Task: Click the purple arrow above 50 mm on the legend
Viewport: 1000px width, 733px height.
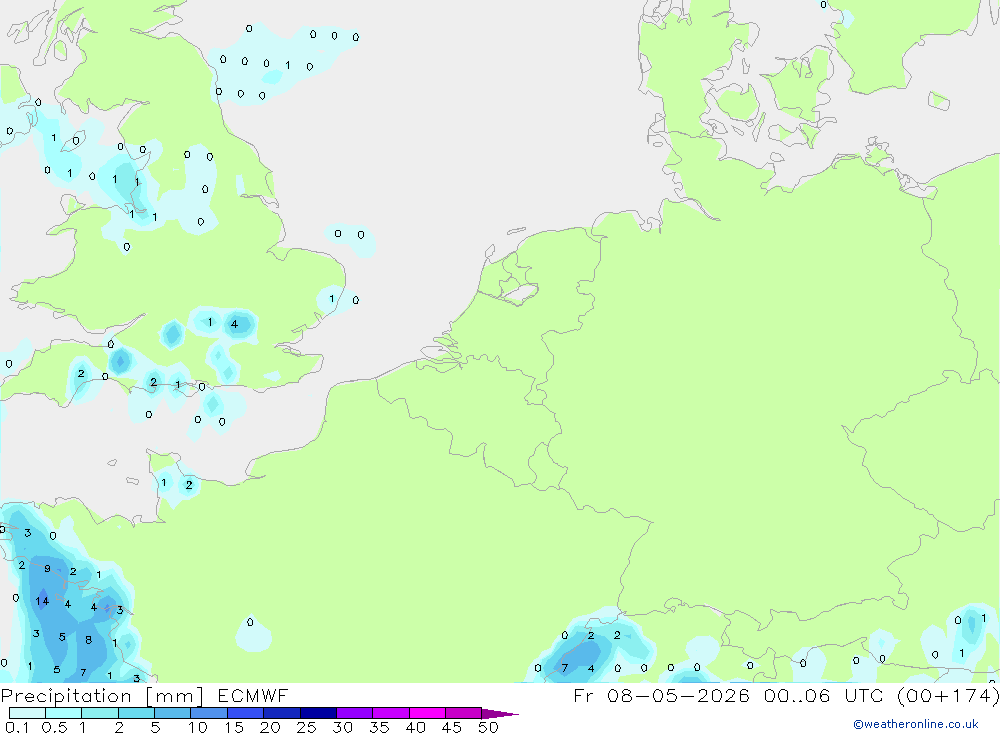Action: (500, 714)
